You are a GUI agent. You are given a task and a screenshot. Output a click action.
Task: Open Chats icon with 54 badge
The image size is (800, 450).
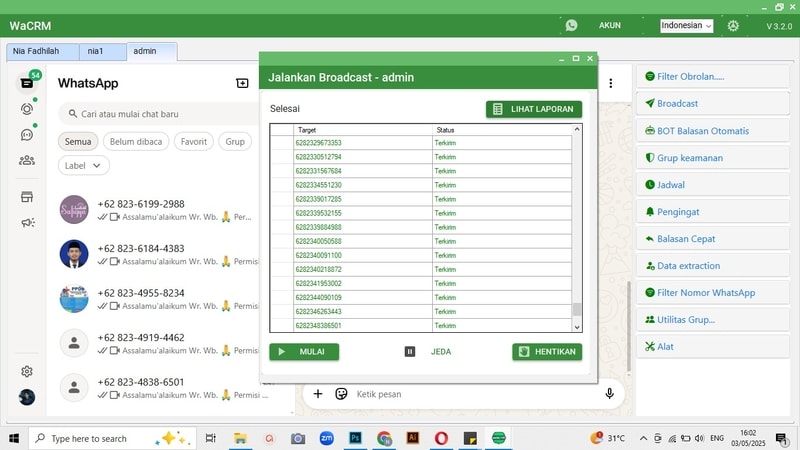click(x=27, y=83)
